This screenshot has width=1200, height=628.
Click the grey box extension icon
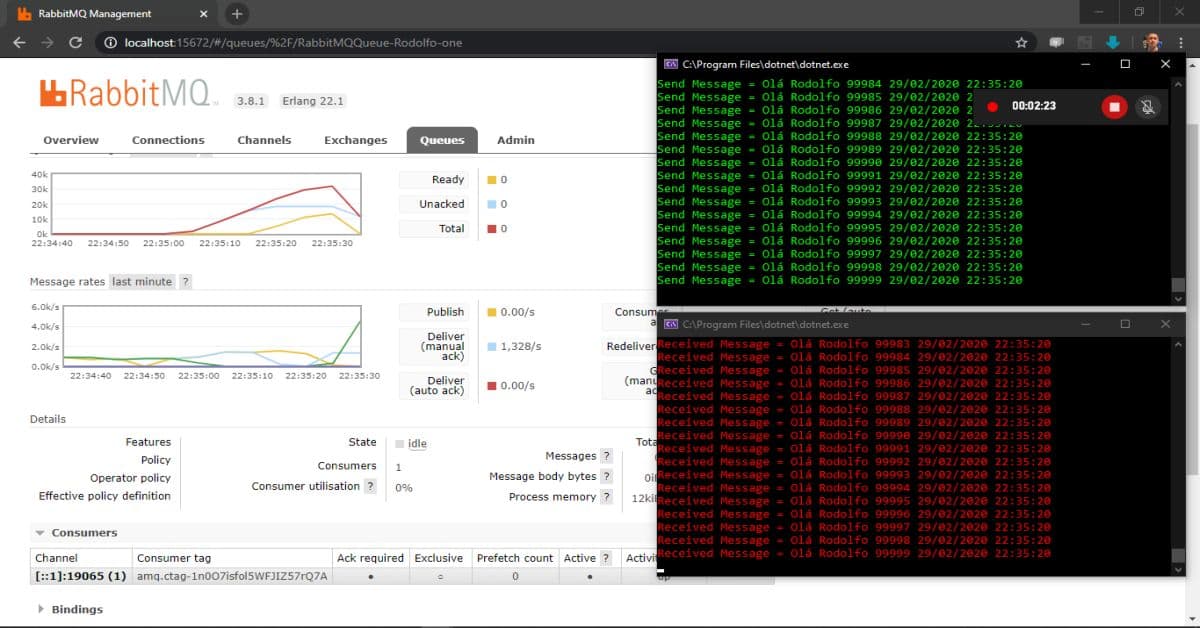[x=1084, y=43]
